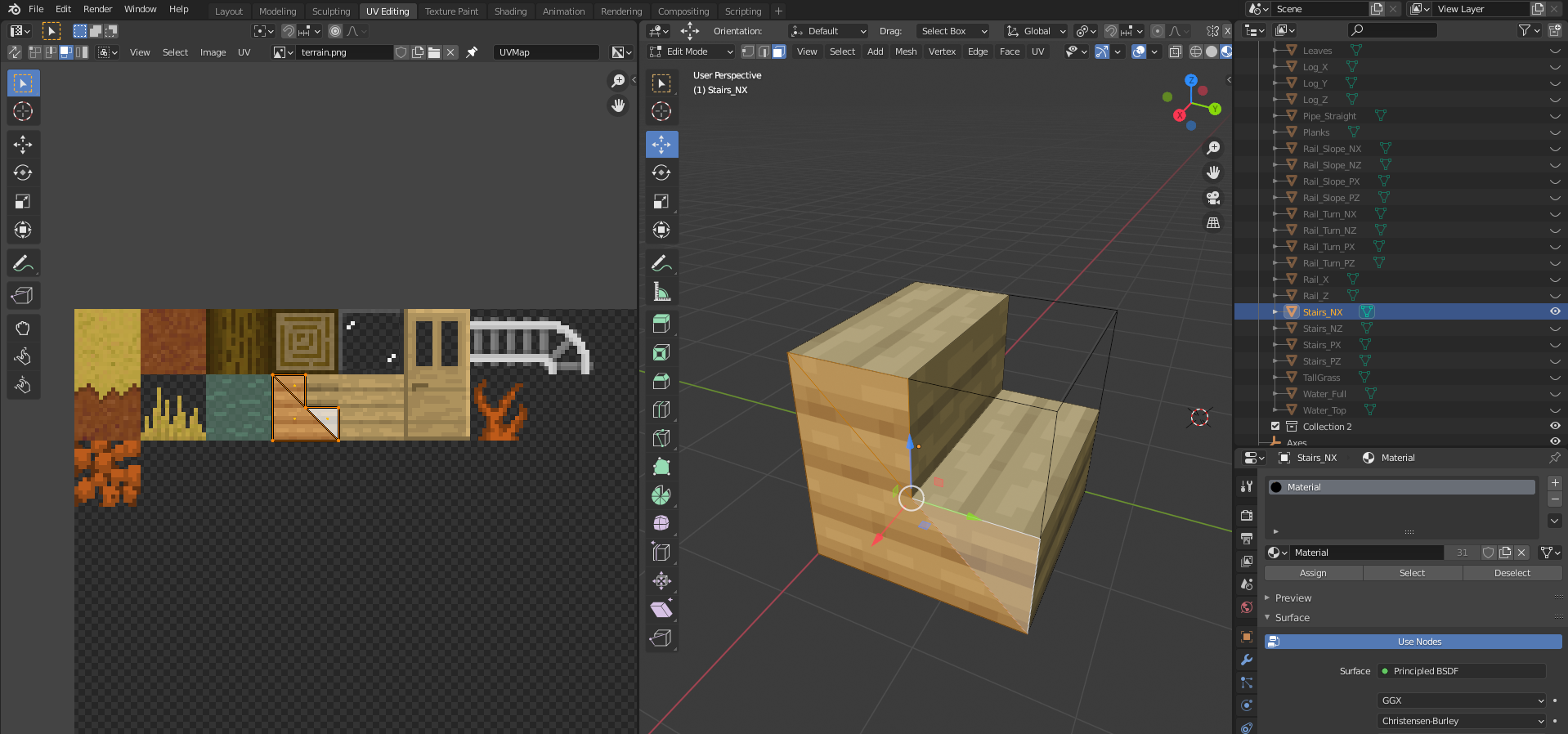
Task: Uncheck the Collection 2 checkbox
Action: tap(1275, 426)
